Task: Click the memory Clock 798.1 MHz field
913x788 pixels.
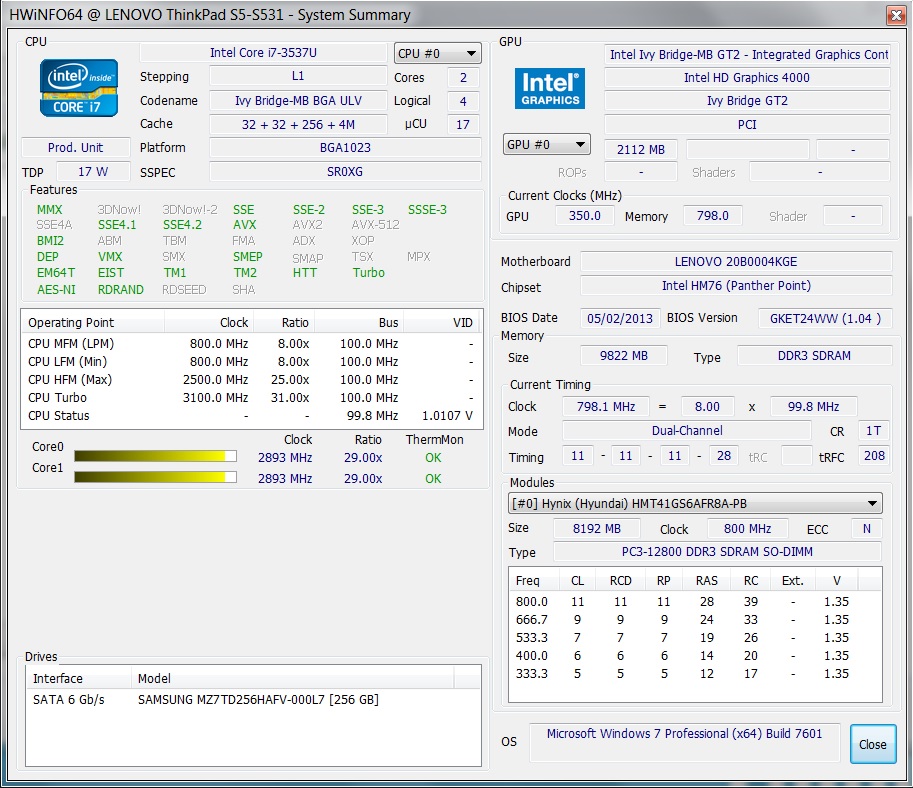Action: [x=606, y=407]
